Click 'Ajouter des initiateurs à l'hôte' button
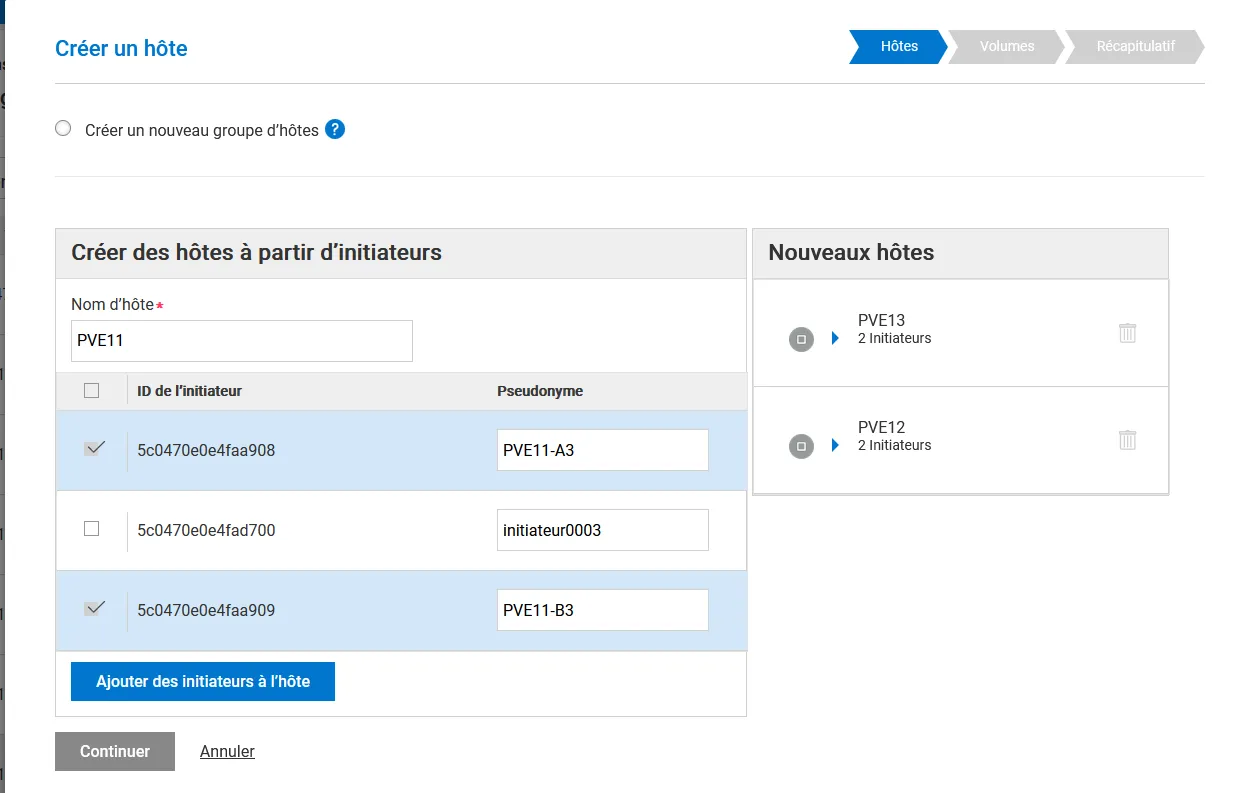Viewport: 1241px width, 793px height. (203, 681)
